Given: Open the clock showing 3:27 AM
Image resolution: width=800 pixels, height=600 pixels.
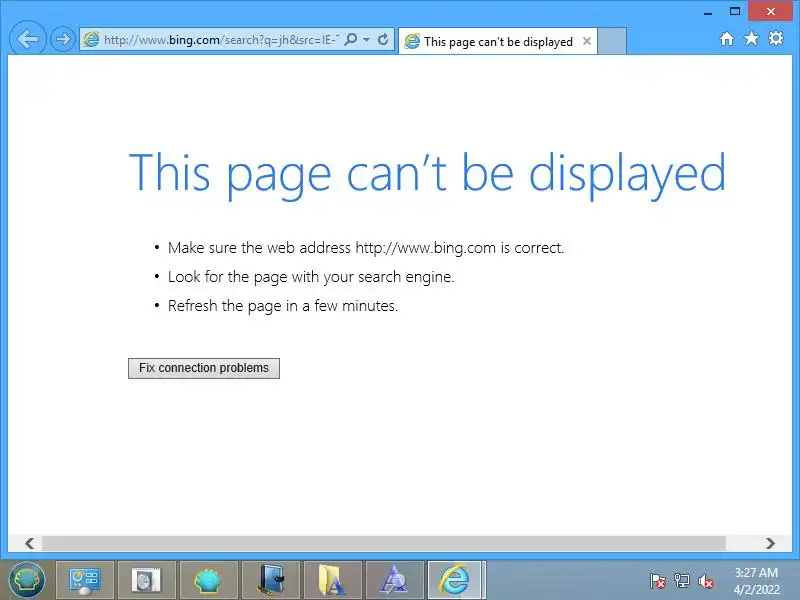Looking at the screenshot, I should 757,581.
